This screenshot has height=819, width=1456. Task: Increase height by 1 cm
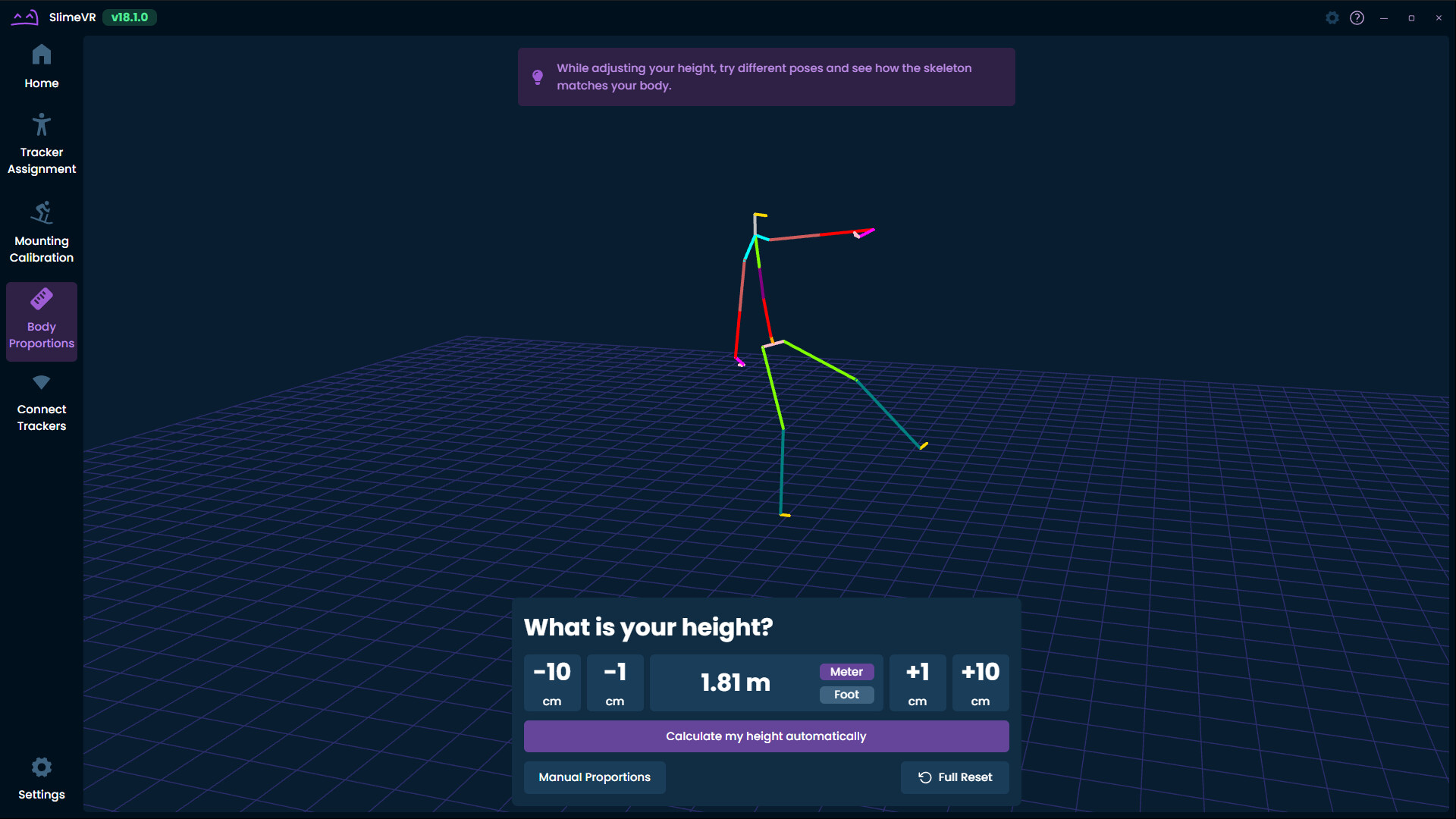click(x=918, y=682)
